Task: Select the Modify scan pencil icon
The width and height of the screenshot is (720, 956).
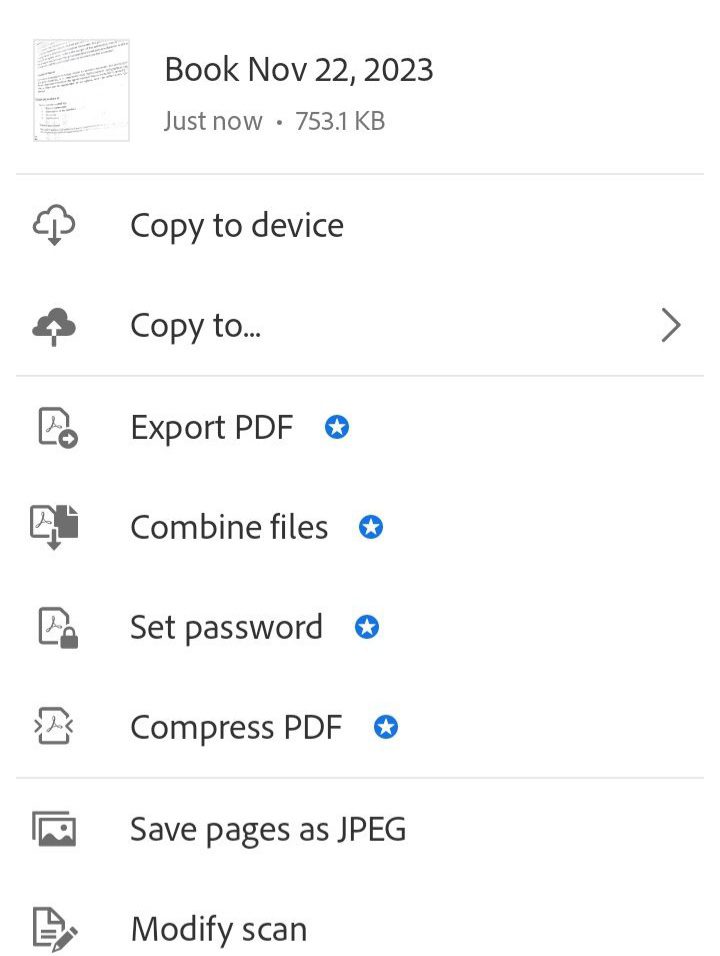Action: (x=54, y=929)
